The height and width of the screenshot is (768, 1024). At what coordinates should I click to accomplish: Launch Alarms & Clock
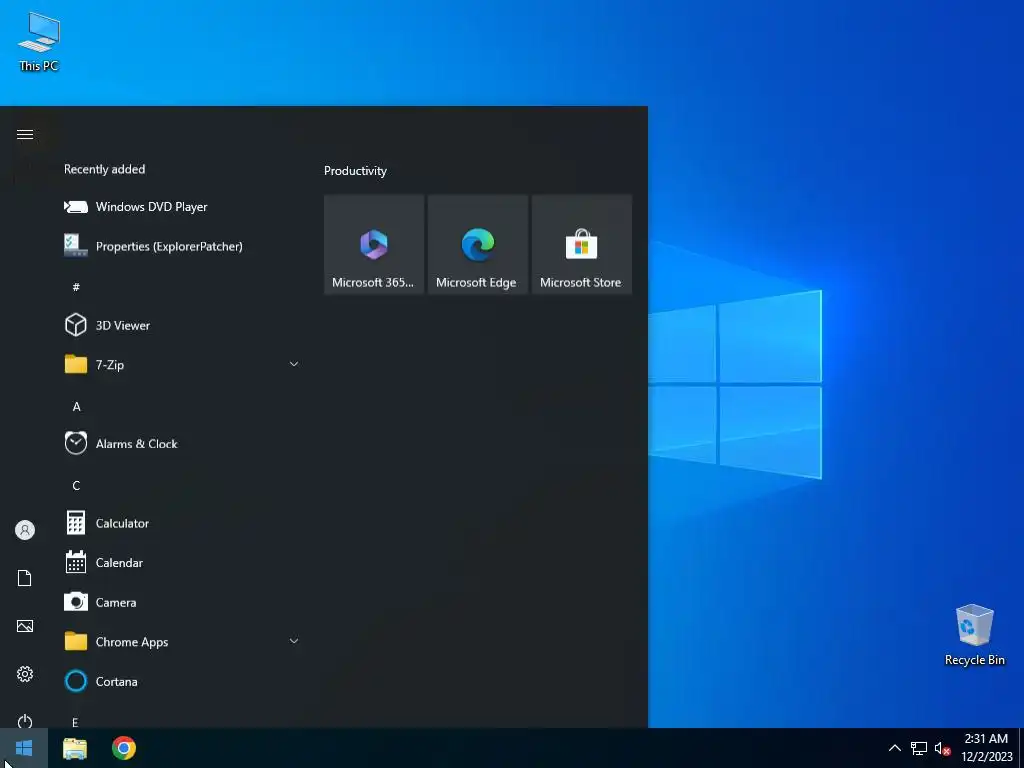click(183, 444)
